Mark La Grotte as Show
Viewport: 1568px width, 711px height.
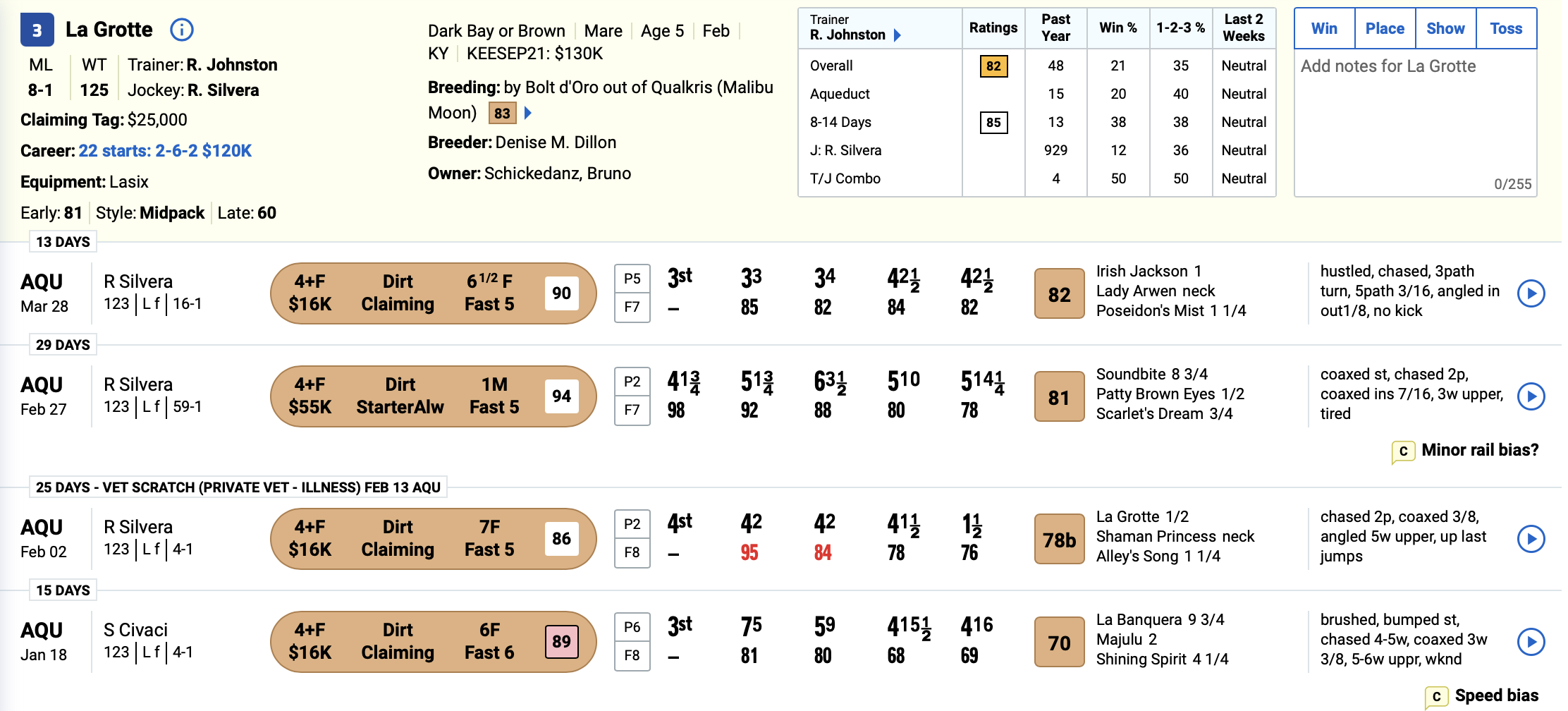pyautogui.click(x=1445, y=29)
